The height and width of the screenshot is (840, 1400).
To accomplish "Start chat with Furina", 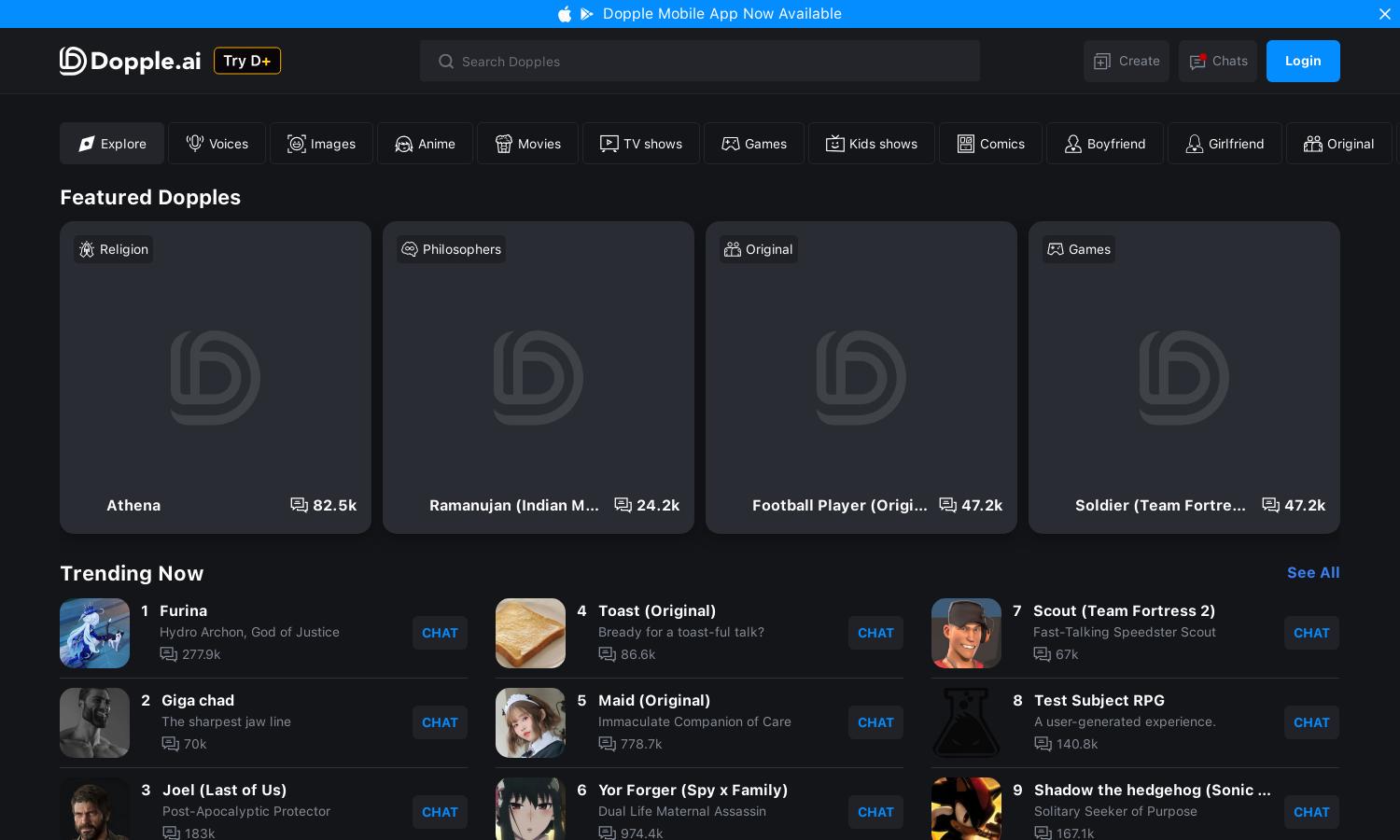I will 440,633.
